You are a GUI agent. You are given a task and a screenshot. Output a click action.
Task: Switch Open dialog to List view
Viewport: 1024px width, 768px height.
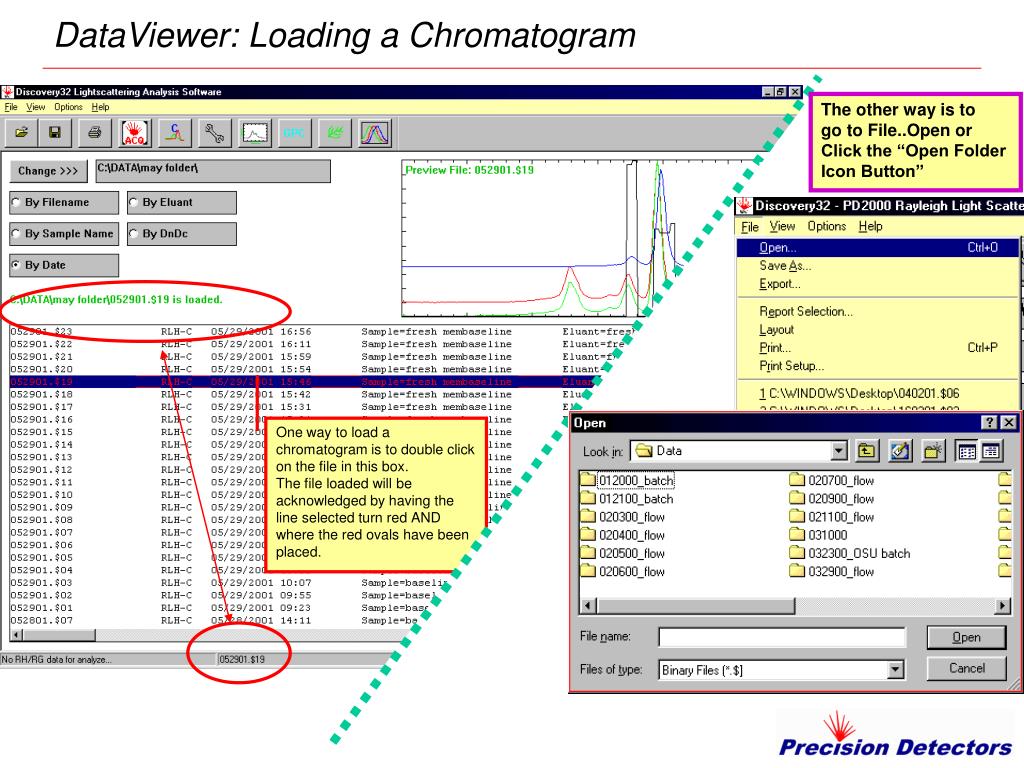(x=967, y=451)
